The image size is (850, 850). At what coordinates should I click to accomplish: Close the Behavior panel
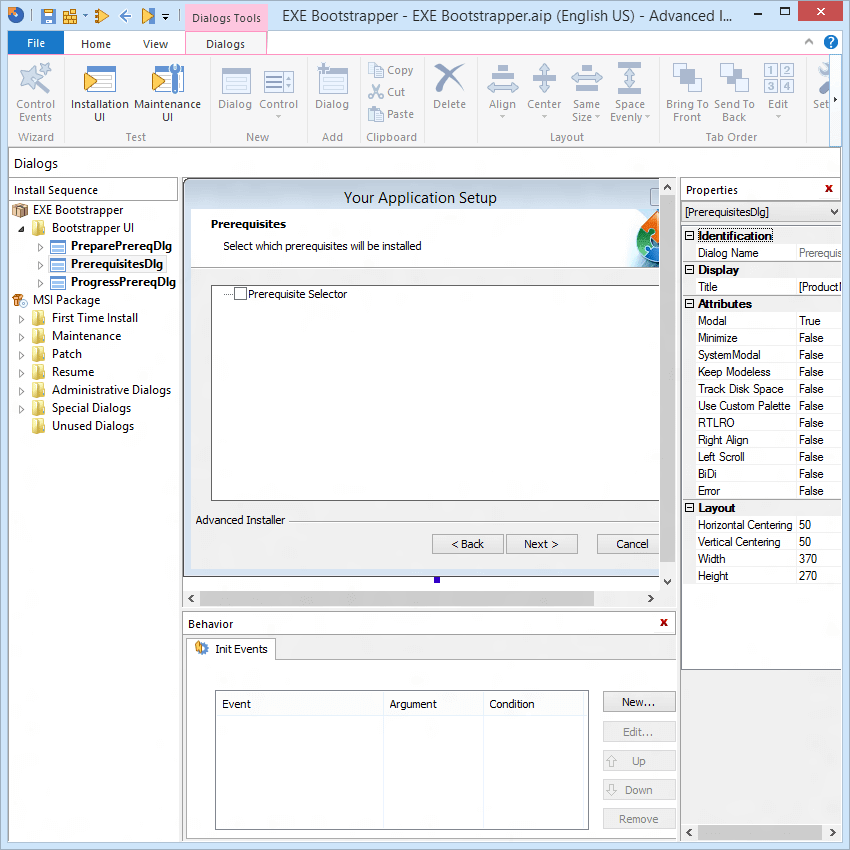coord(664,622)
